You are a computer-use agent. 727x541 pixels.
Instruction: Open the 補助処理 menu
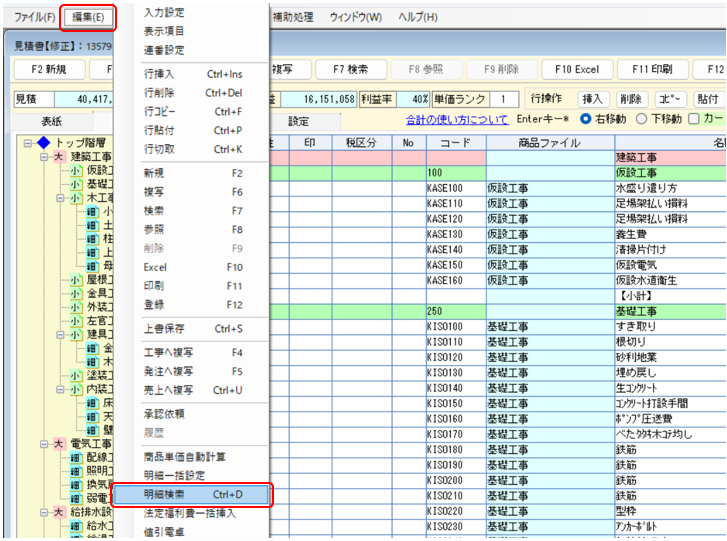coord(293,18)
